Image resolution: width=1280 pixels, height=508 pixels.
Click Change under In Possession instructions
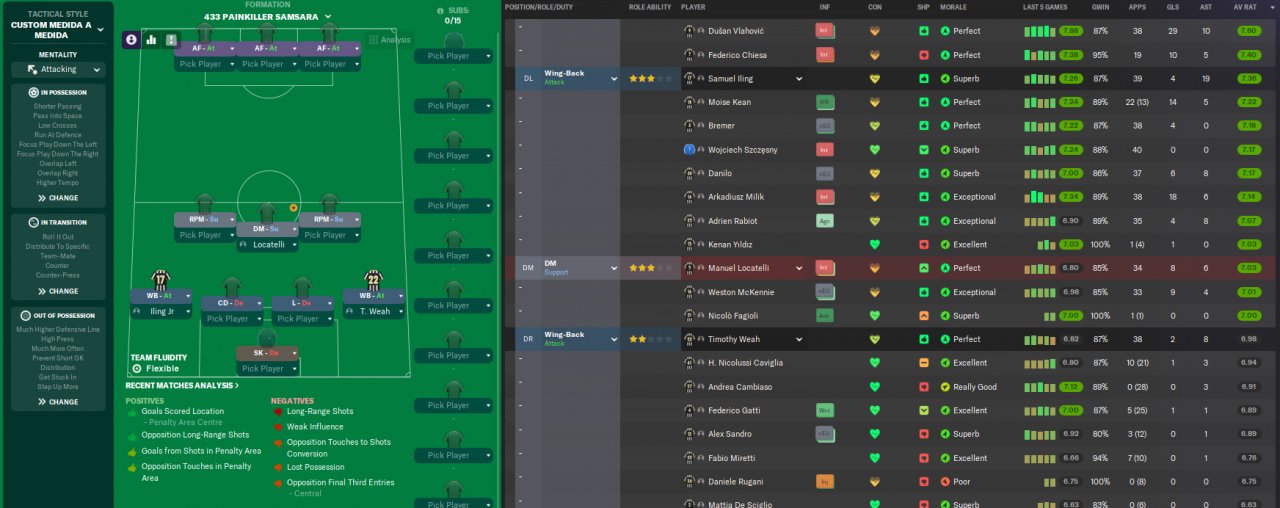click(x=58, y=198)
